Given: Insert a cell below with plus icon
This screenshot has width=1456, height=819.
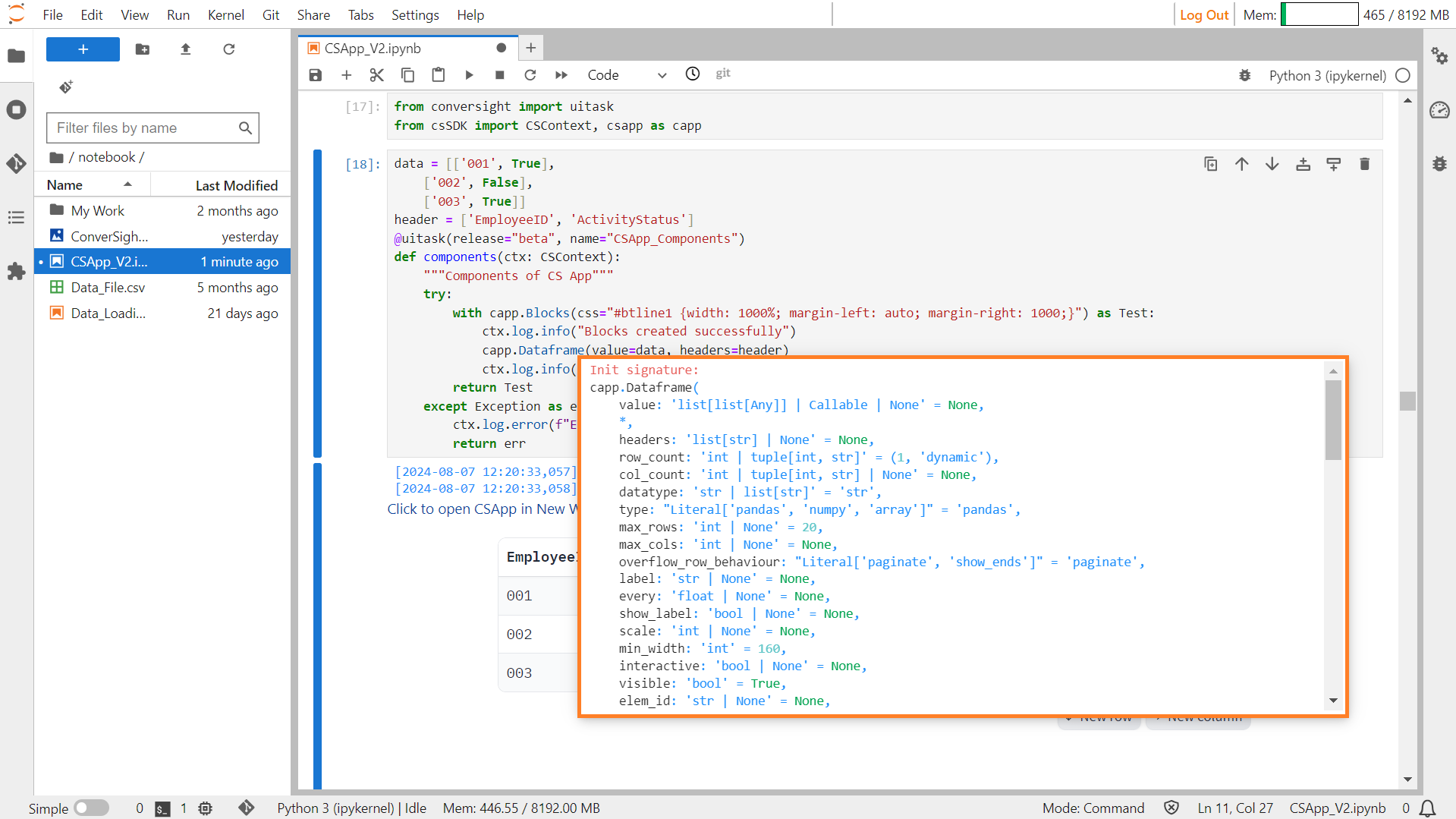Looking at the screenshot, I should (347, 74).
